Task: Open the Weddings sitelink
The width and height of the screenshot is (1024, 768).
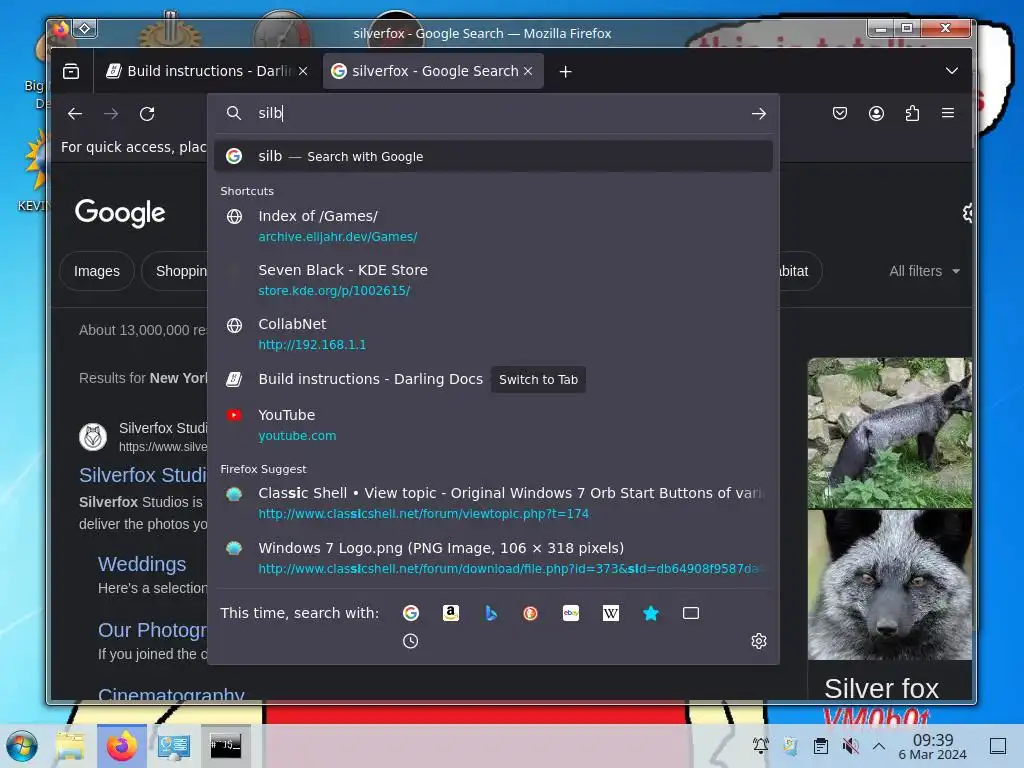Action: (142, 564)
